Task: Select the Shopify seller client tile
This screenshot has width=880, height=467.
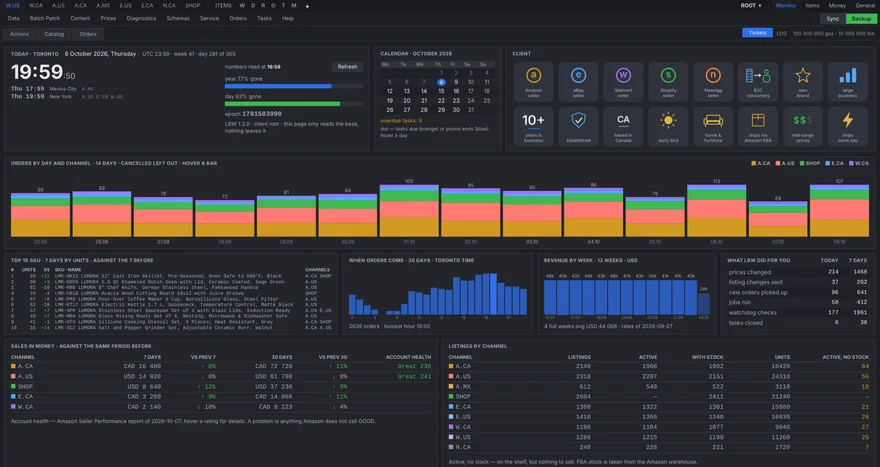Action: point(668,82)
